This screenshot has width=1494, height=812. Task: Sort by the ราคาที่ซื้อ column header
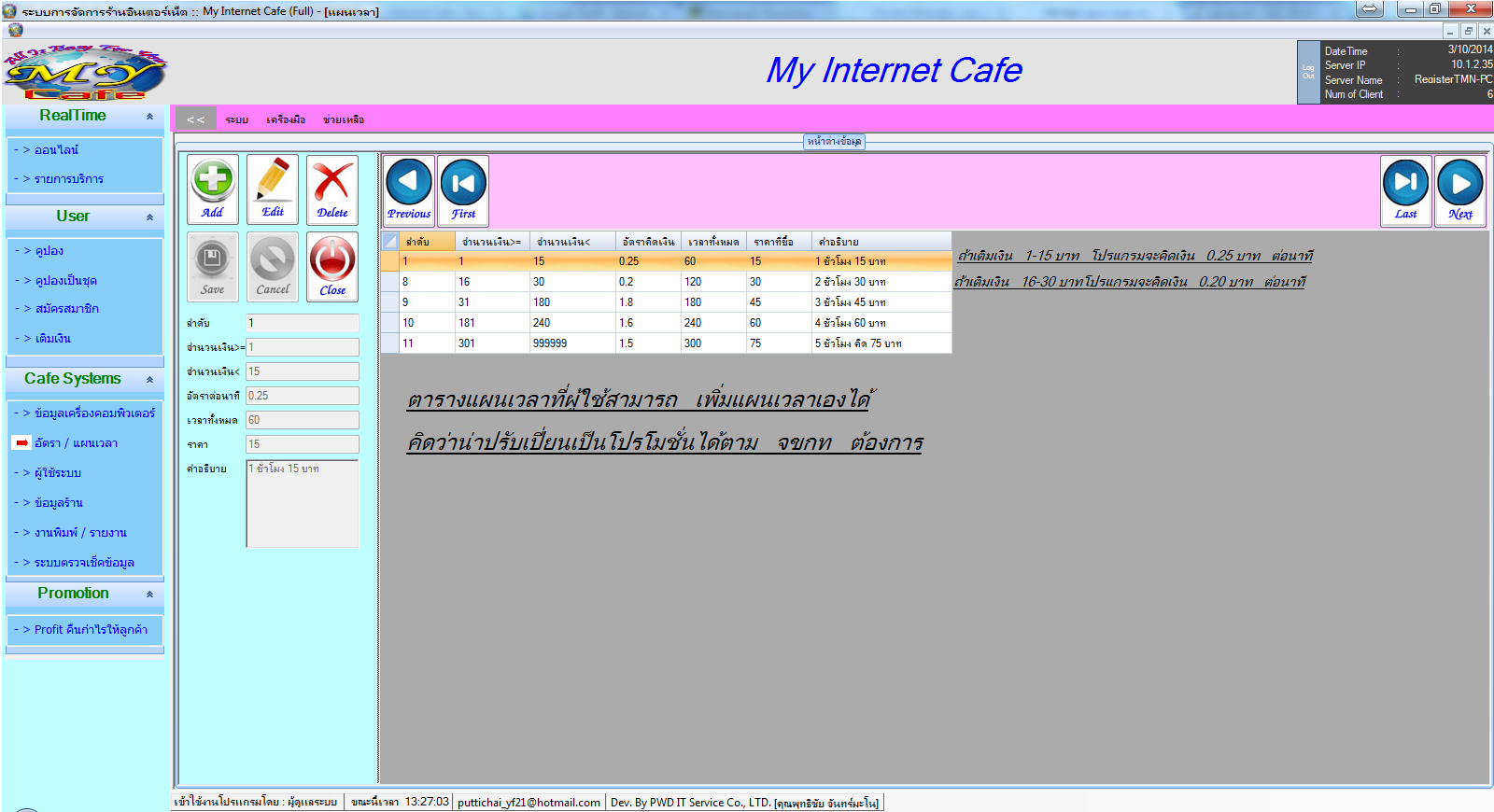[779, 242]
